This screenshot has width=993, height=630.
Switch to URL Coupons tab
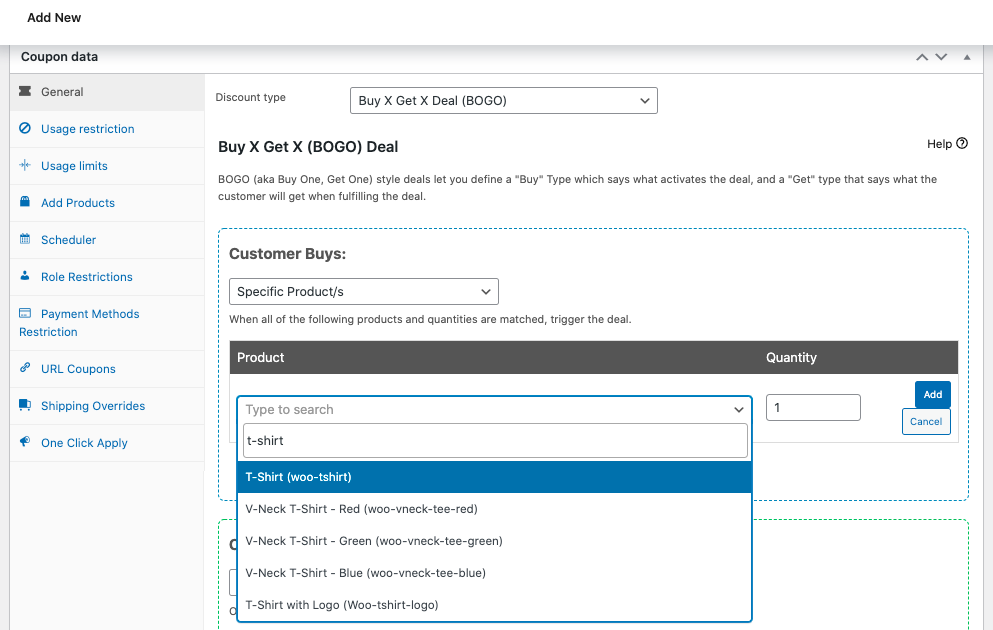[x=107, y=369]
